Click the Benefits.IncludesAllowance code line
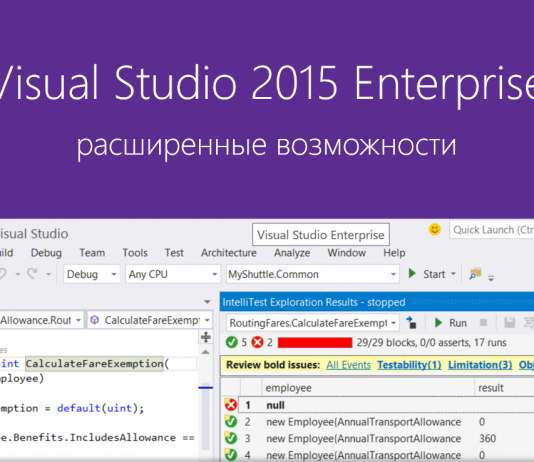The image size is (534, 462). (x=97, y=437)
